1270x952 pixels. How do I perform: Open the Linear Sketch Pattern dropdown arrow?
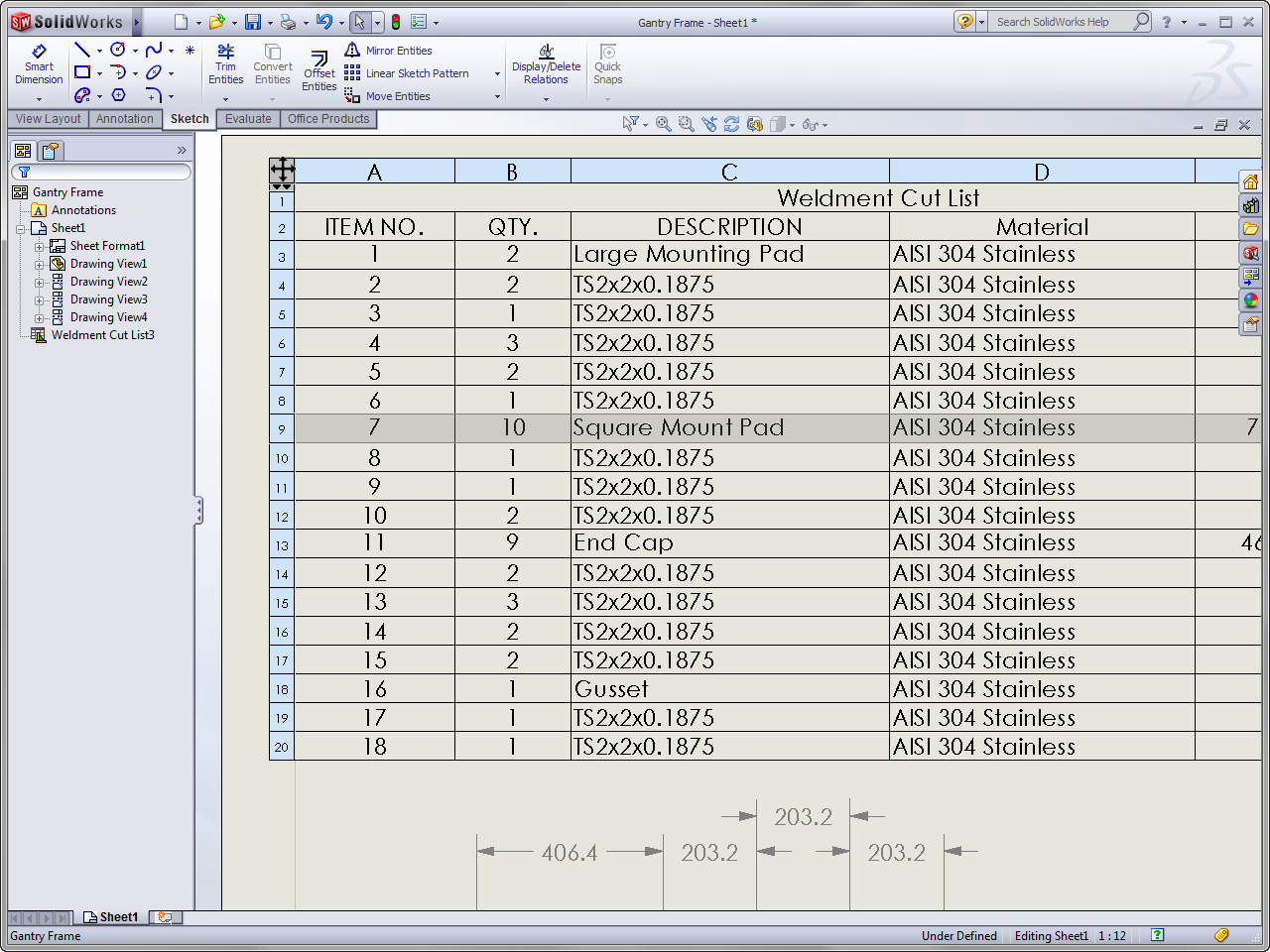pos(497,73)
